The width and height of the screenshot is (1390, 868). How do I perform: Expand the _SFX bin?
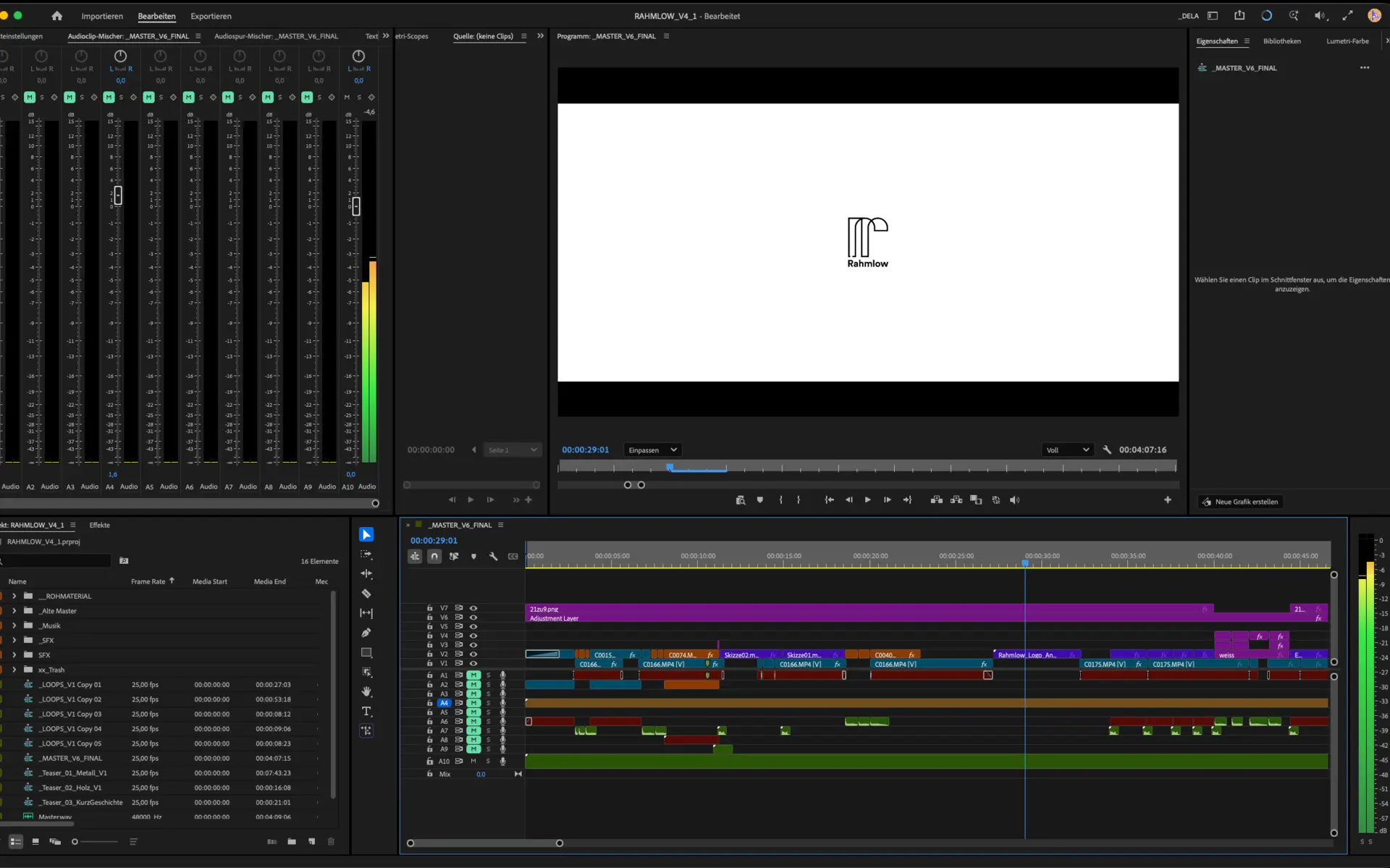point(14,641)
